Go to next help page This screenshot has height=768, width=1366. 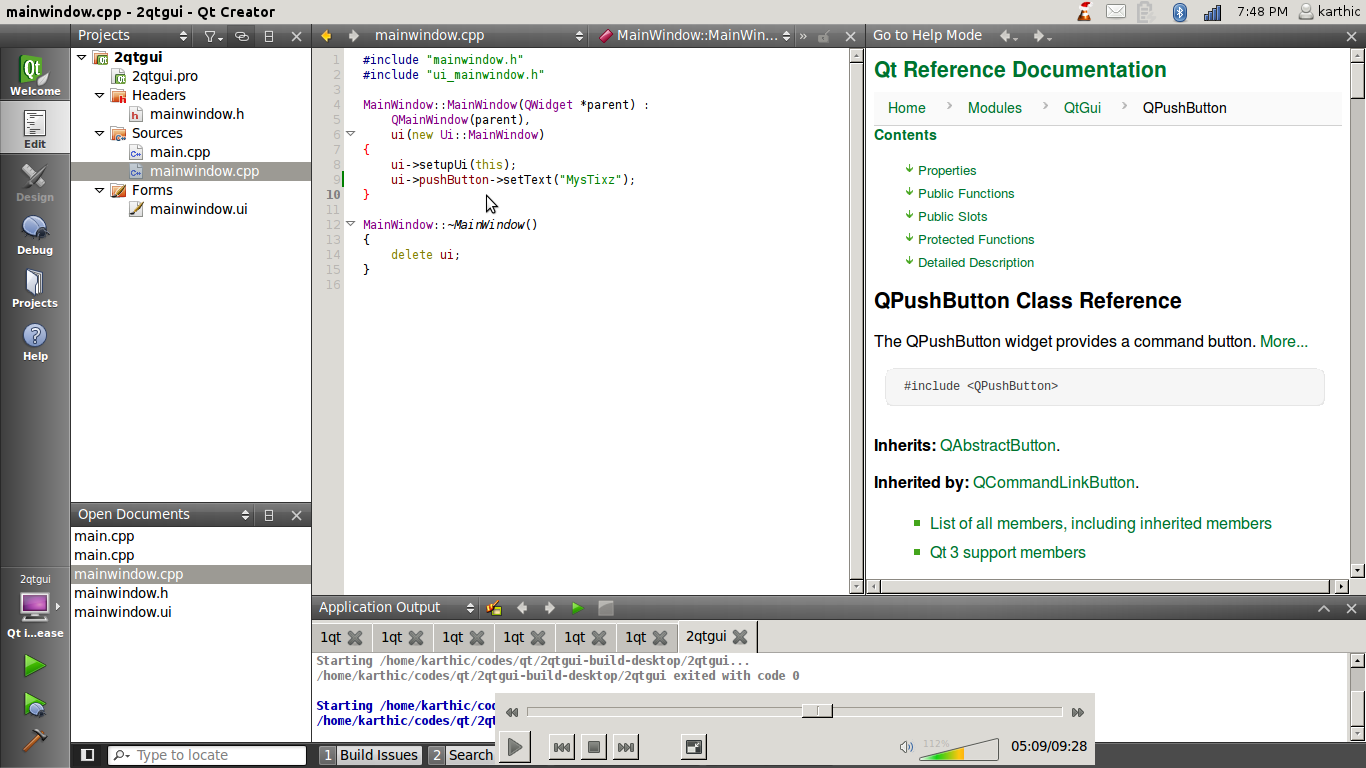click(1042, 36)
